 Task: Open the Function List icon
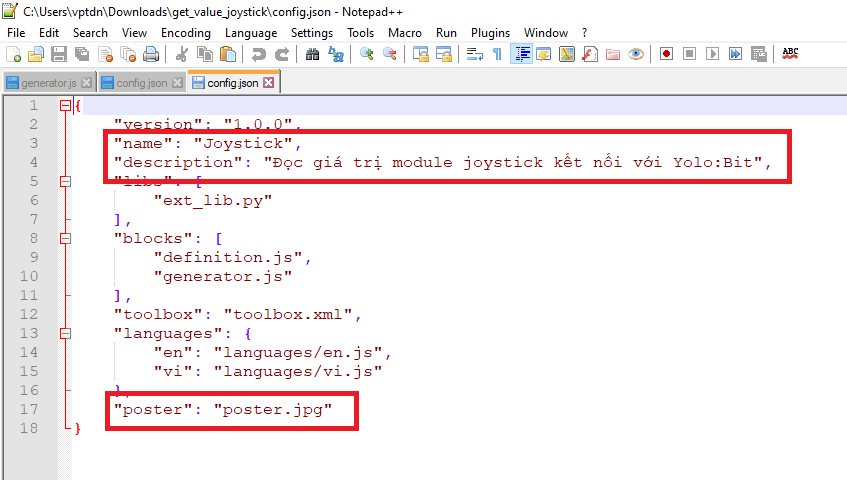pos(590,54)
